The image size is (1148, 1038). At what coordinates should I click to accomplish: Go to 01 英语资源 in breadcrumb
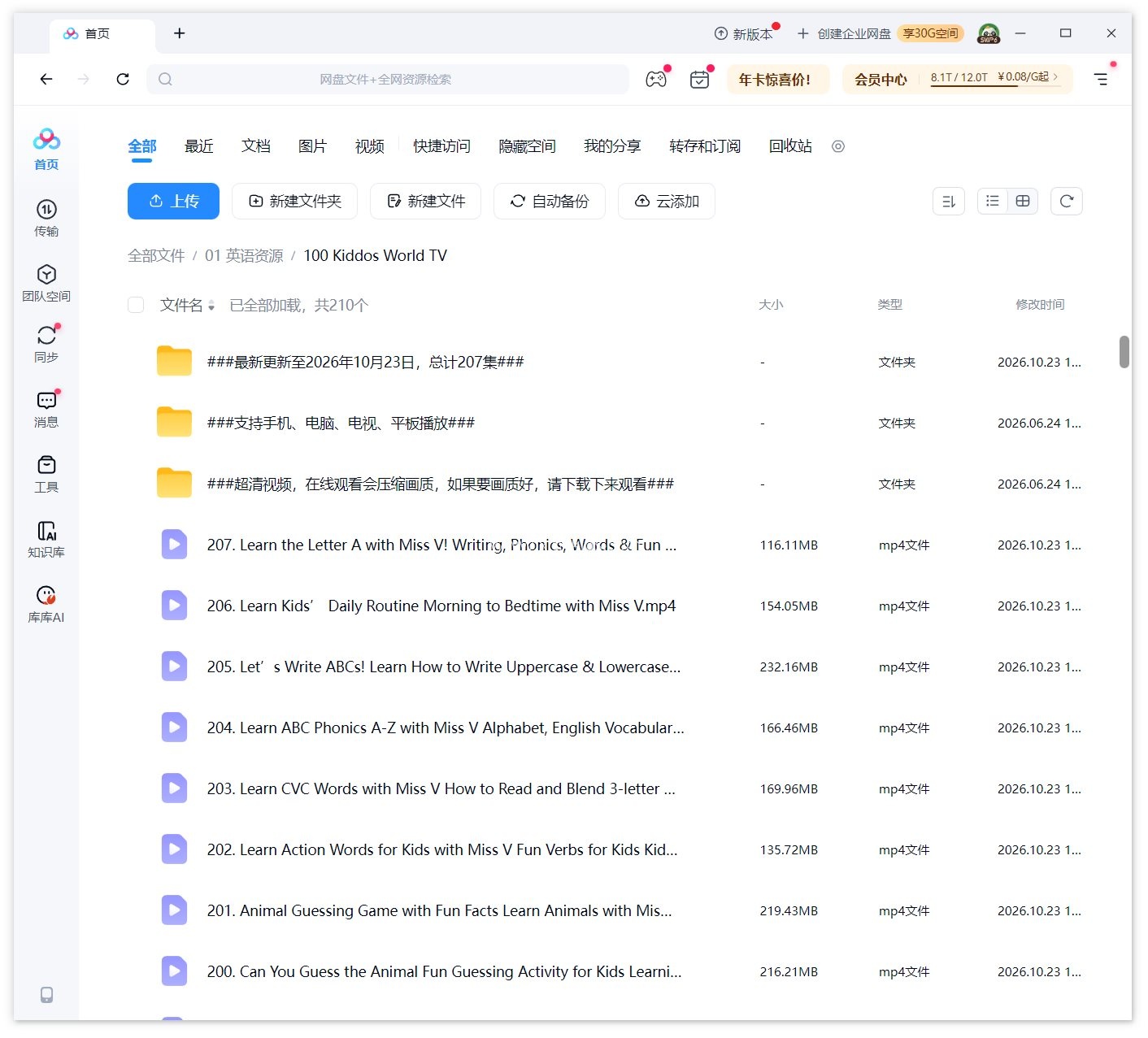tap(244, 255)
